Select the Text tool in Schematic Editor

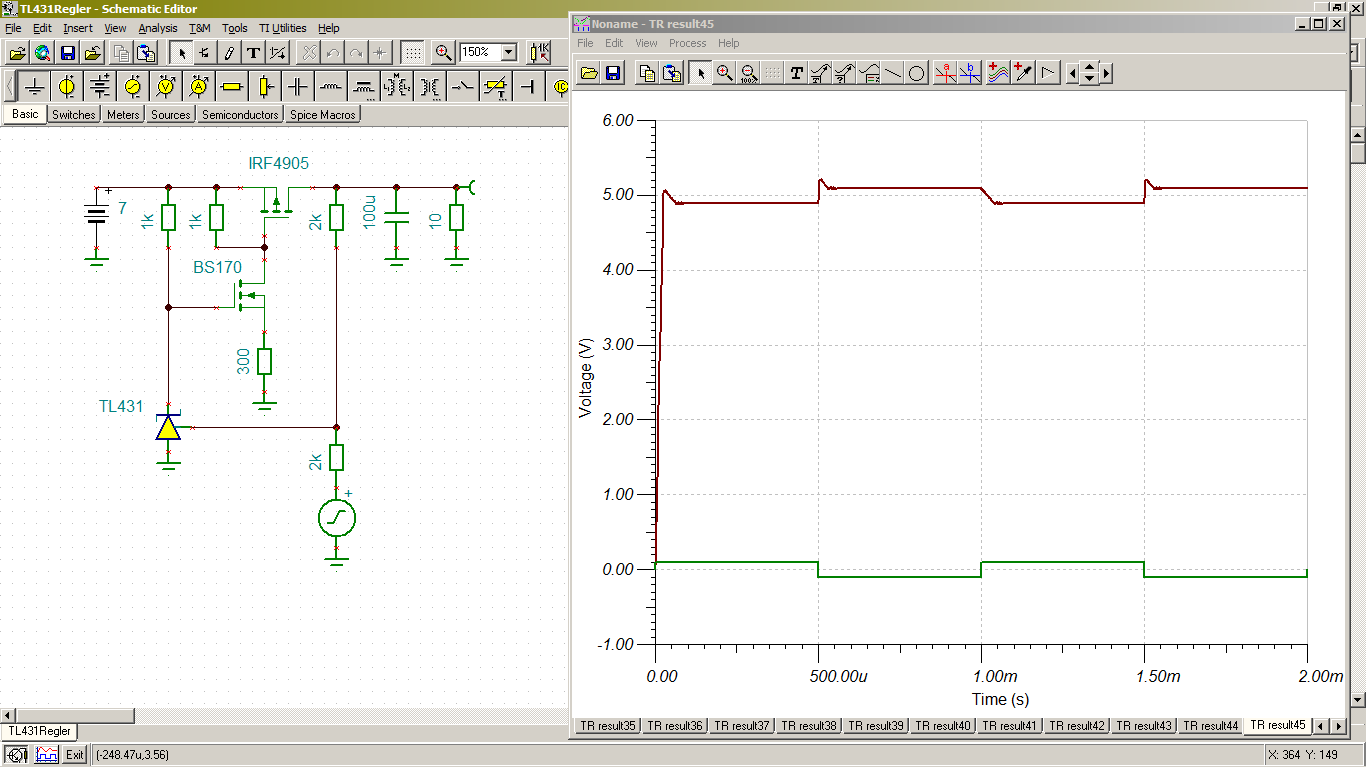point(253,52)
